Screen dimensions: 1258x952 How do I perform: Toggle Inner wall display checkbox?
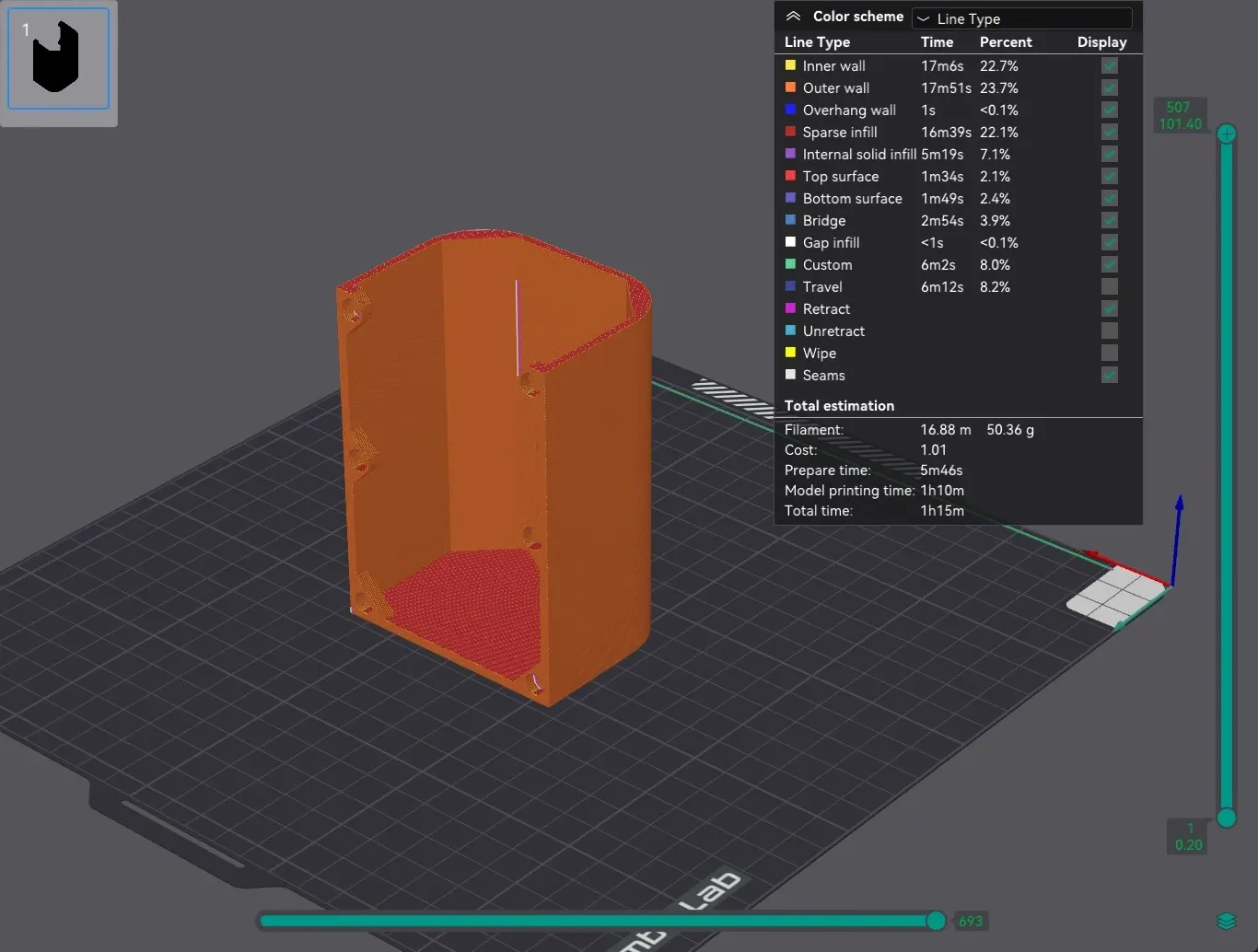[1110, 65]
